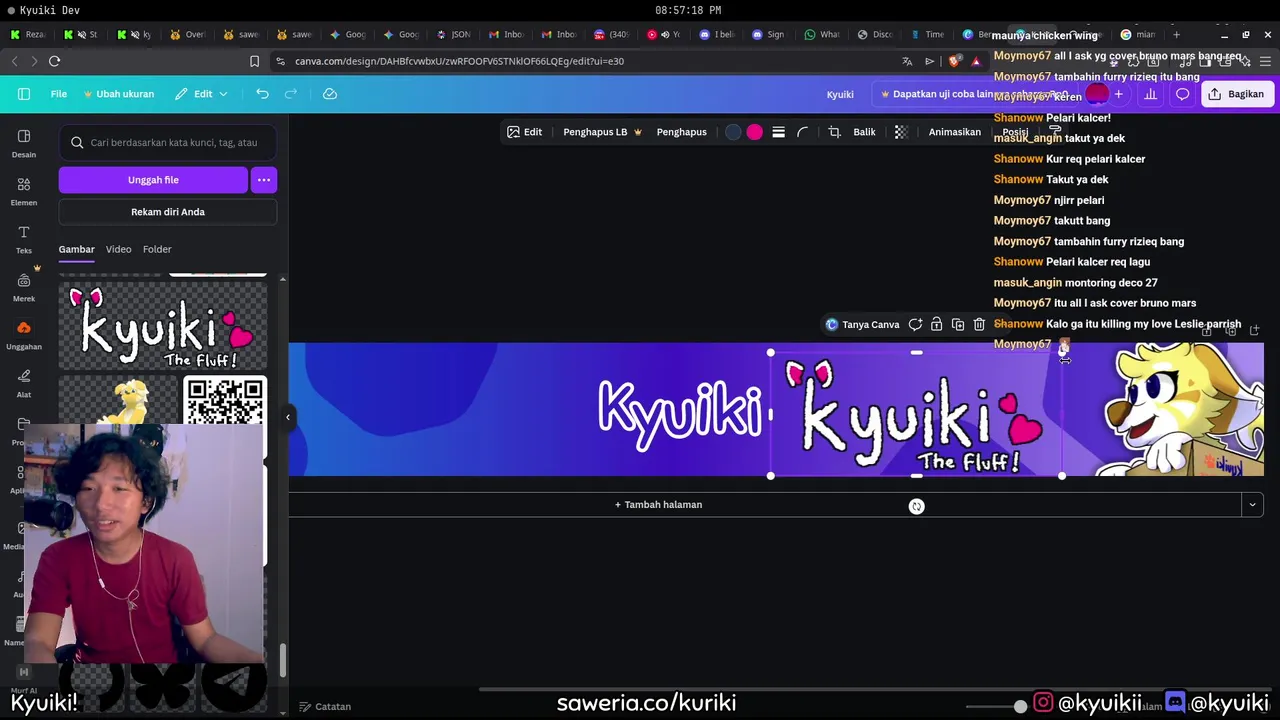This screenshot has width=1280, height=720.
Task: Click the clock in the top bar
Action: pos(688,10)
